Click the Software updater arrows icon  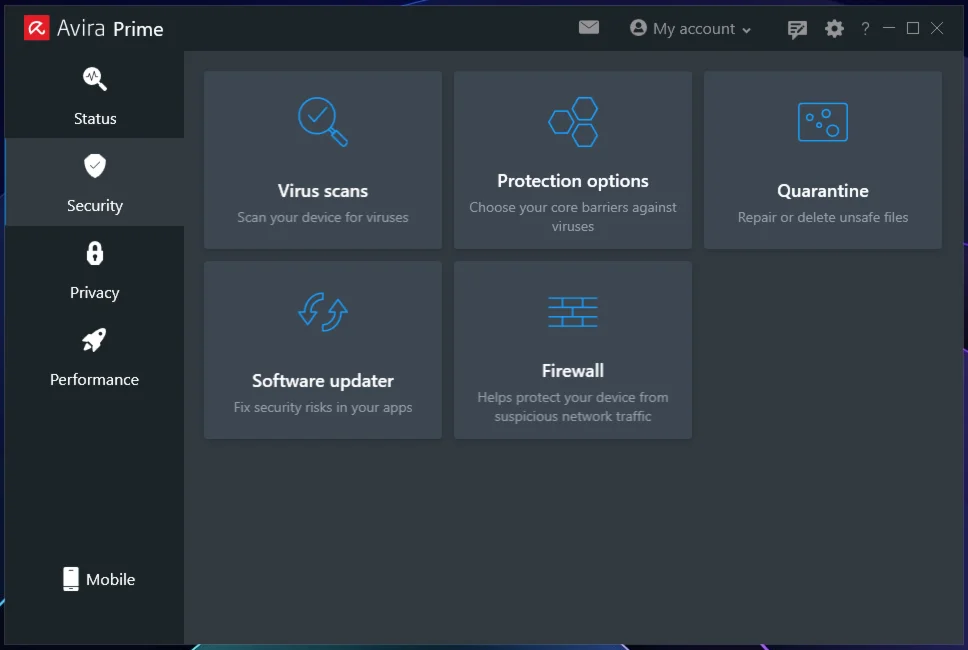click(322, 312)
